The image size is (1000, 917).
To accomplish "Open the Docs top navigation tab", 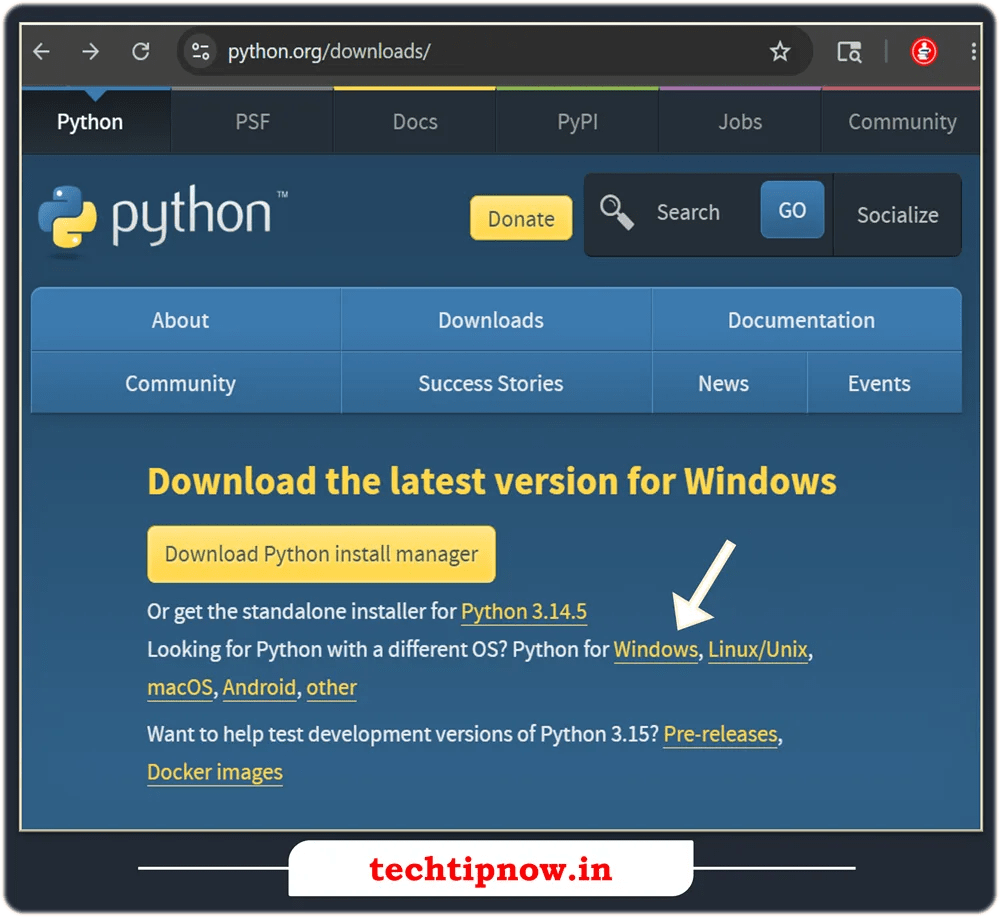I will pyautogui.click(x=415, y=122).
